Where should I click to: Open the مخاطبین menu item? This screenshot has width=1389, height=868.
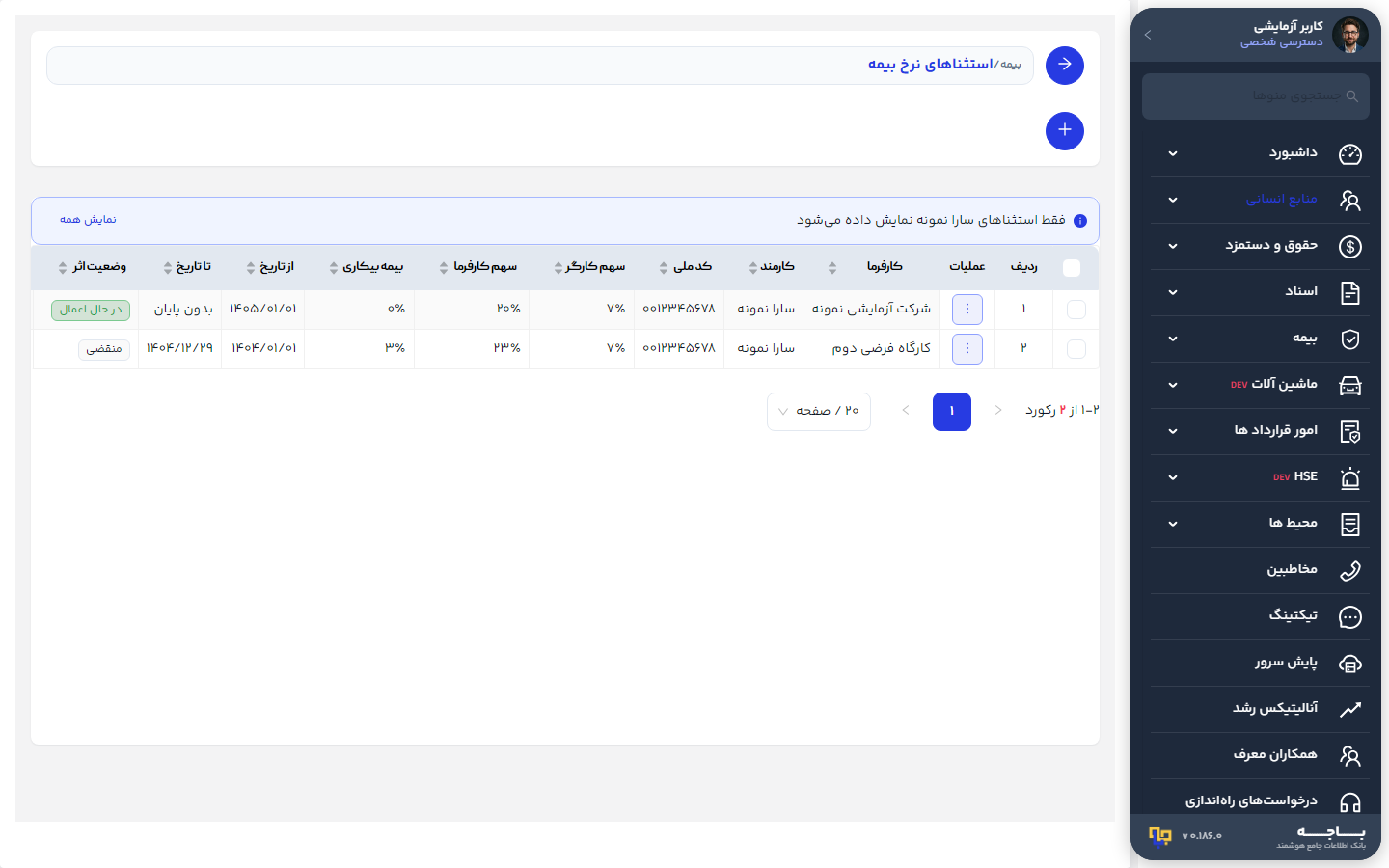[x=1260, y=571]
